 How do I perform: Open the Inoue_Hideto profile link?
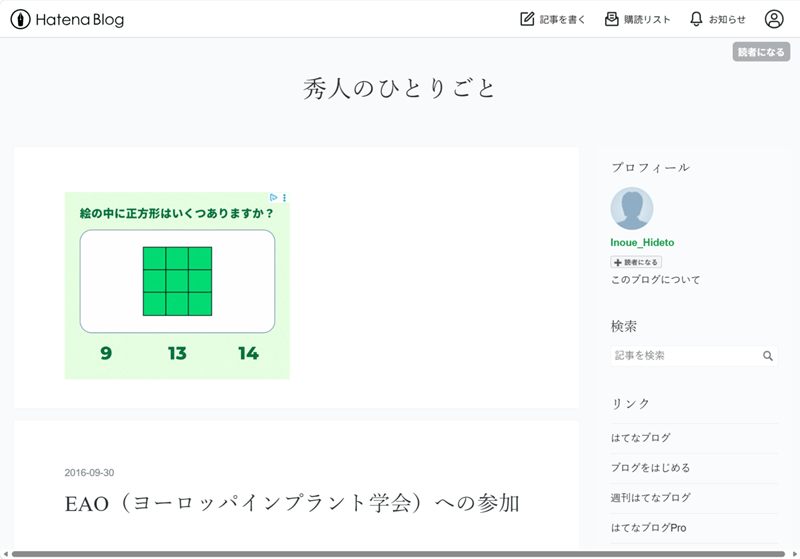(x=642, y=243)
